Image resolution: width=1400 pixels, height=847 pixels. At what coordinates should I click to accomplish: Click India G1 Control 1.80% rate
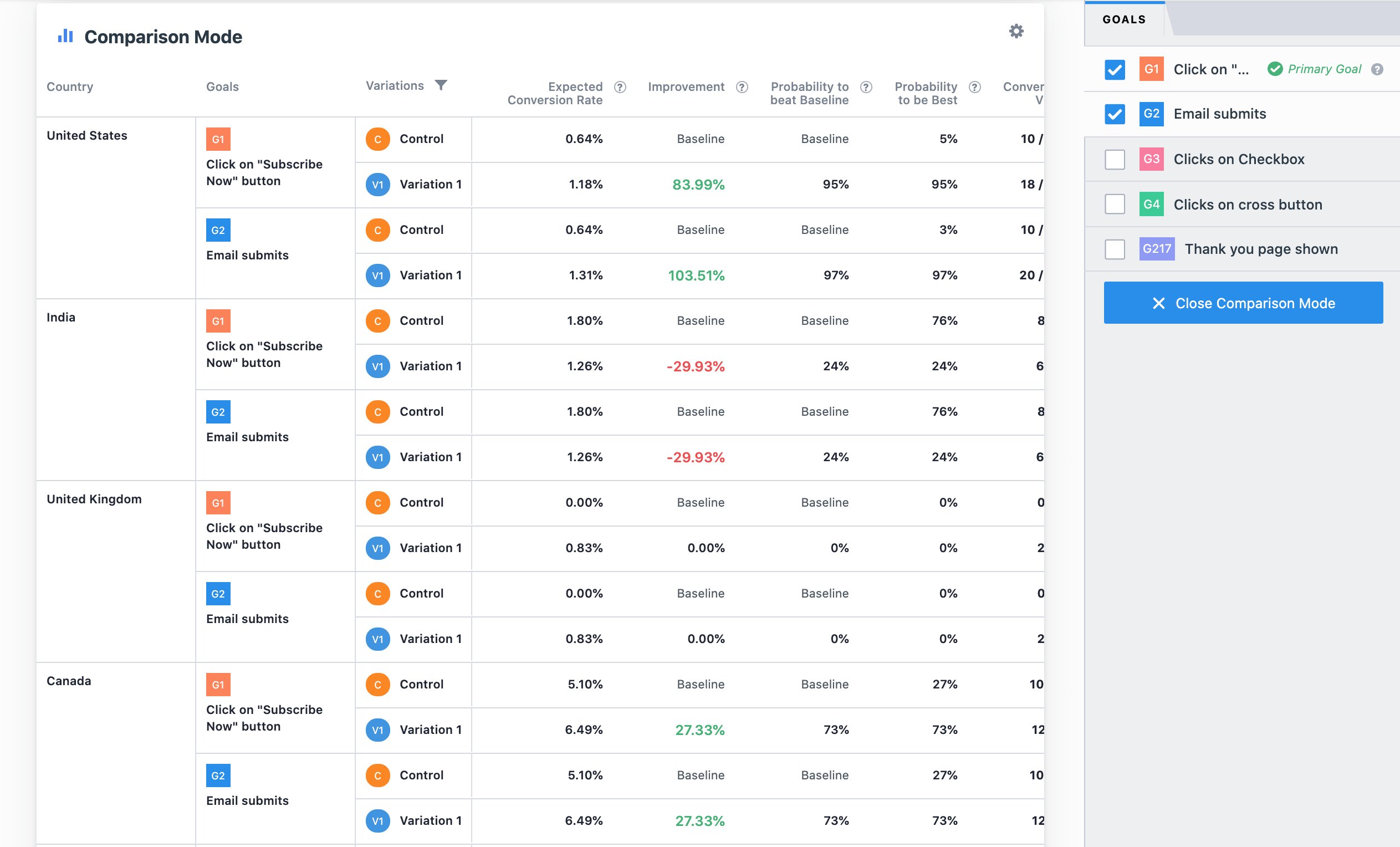pyautogui.click(x=585, y=320)
